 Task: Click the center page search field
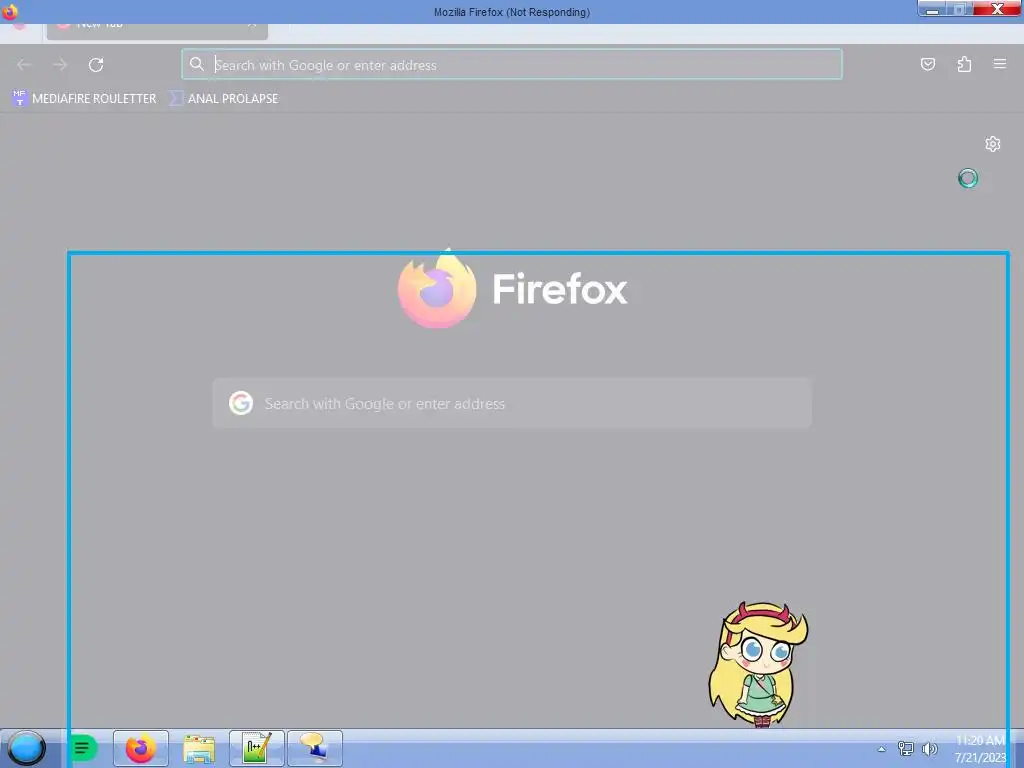(512, 404)
